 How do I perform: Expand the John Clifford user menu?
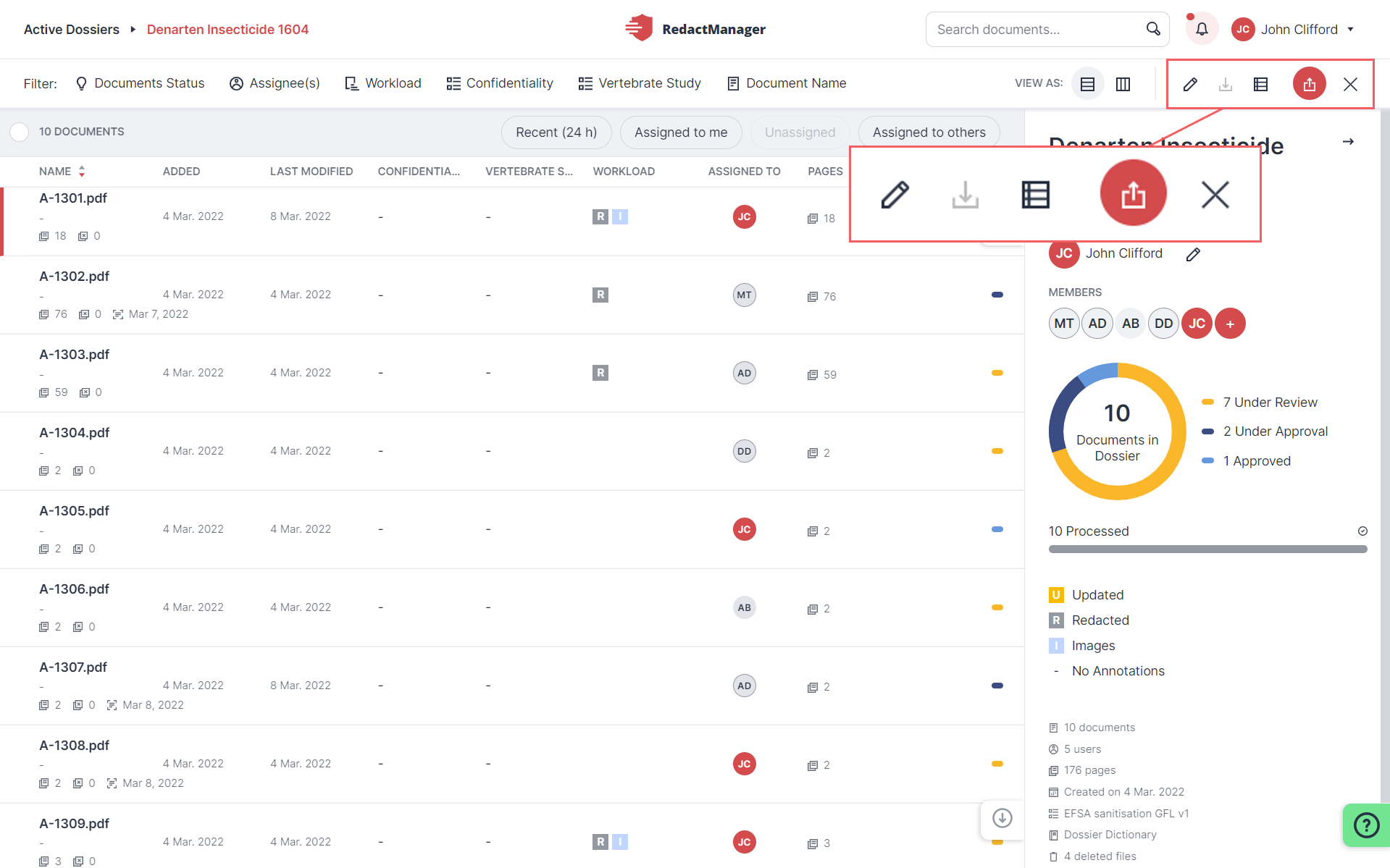(1293, 29)
